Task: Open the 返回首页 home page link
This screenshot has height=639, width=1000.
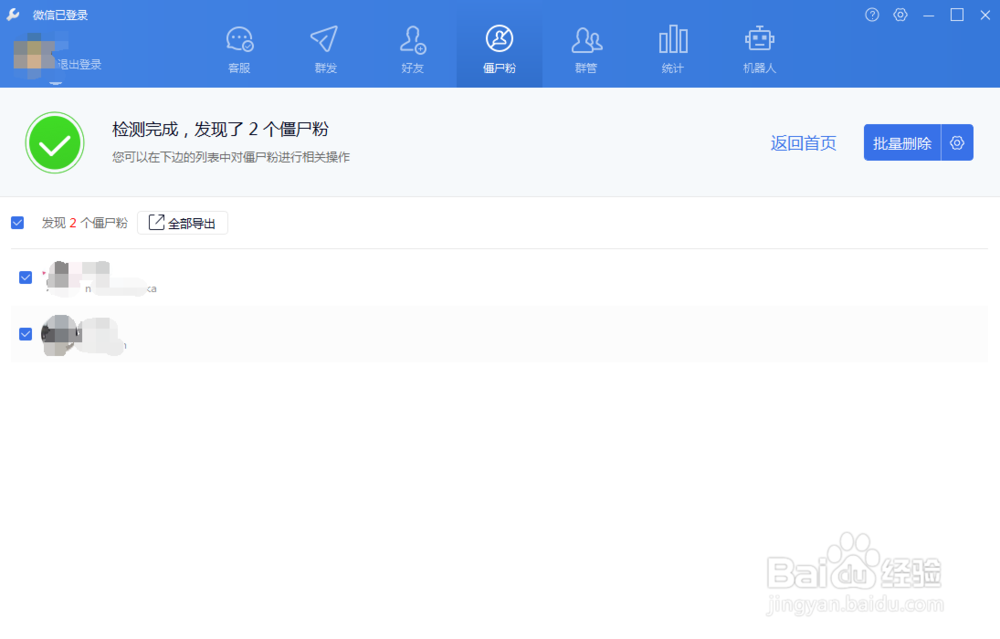Action: pyautogui.click(x=803, y=143)
